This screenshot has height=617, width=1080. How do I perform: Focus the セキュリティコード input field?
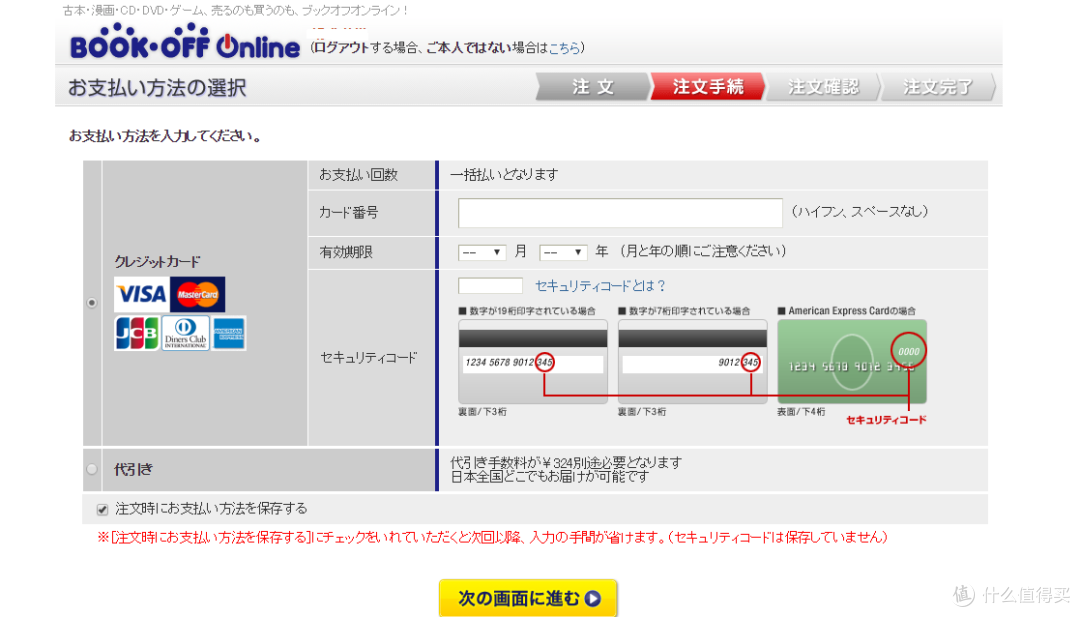[490, 286]
